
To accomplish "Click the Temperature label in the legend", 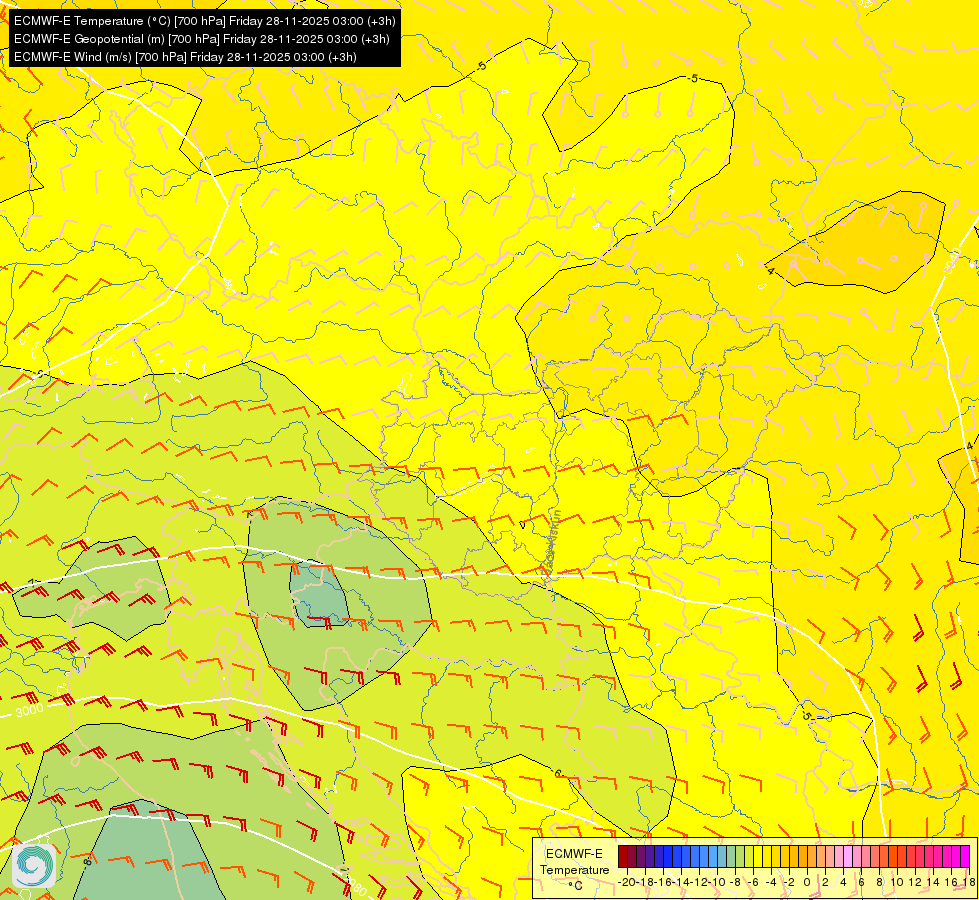I will [574, 870].
